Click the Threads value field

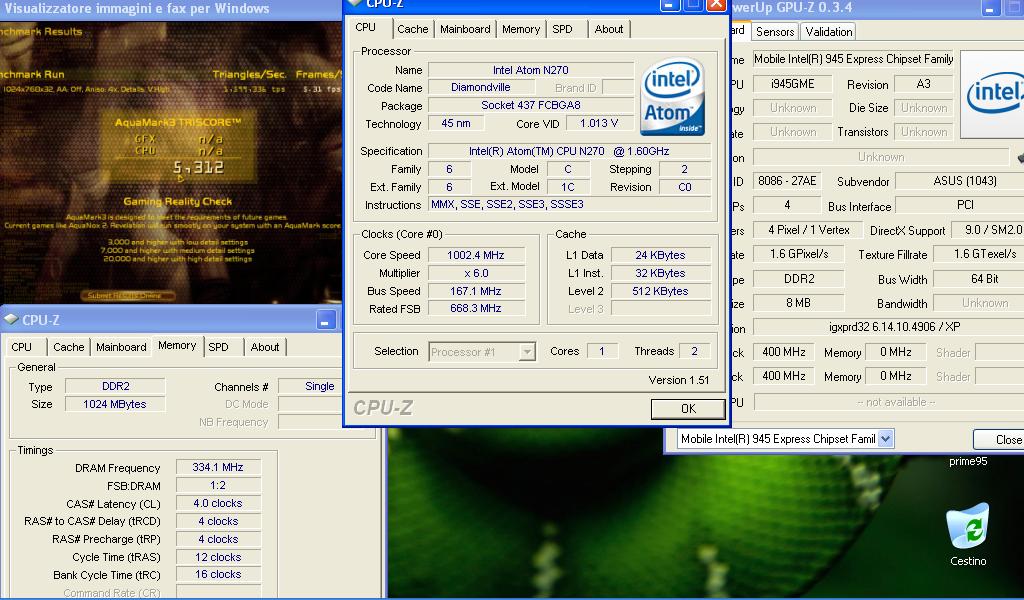pyautogui.click(x=694, y=351)
